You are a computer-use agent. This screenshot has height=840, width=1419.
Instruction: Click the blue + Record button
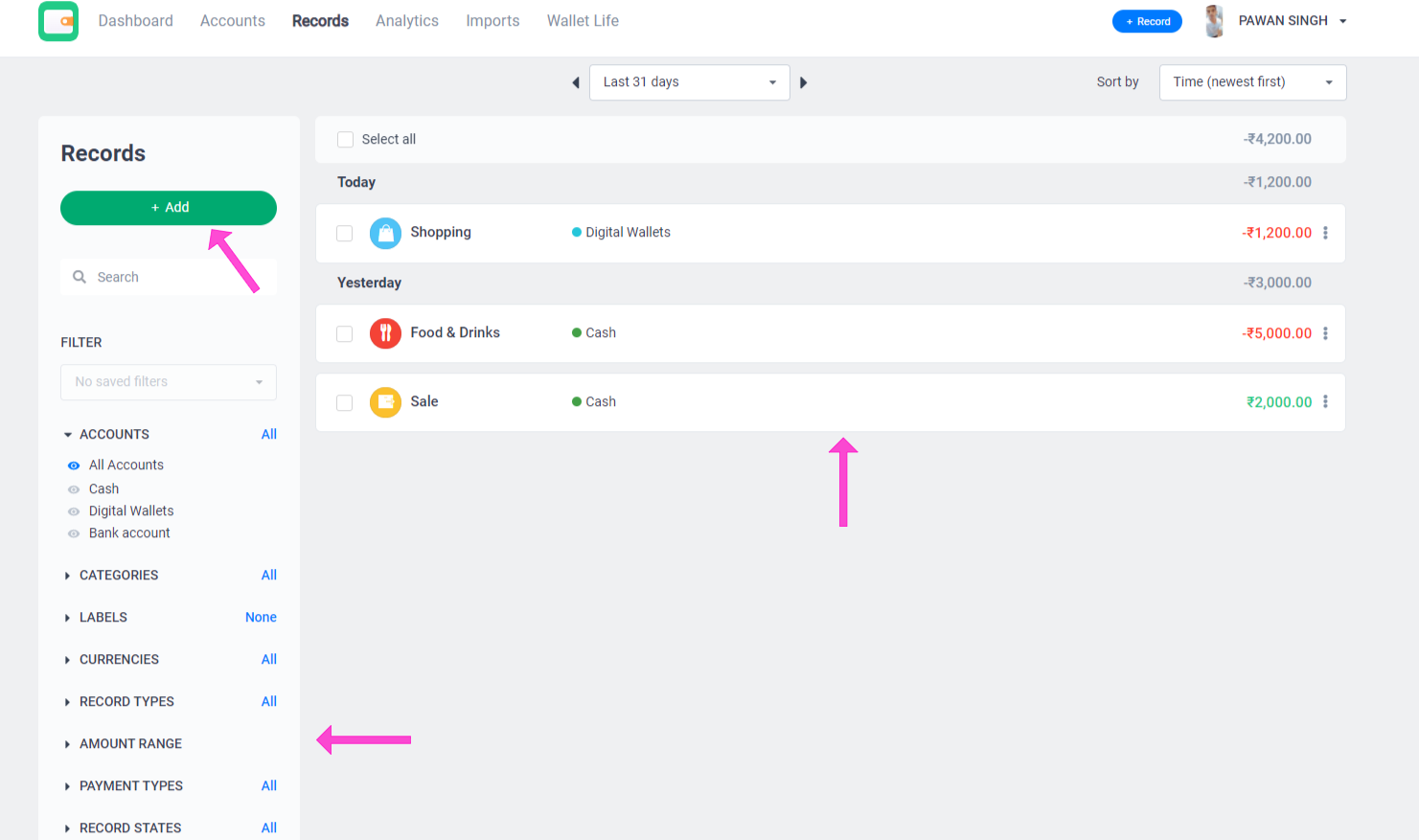(1147, 21)
